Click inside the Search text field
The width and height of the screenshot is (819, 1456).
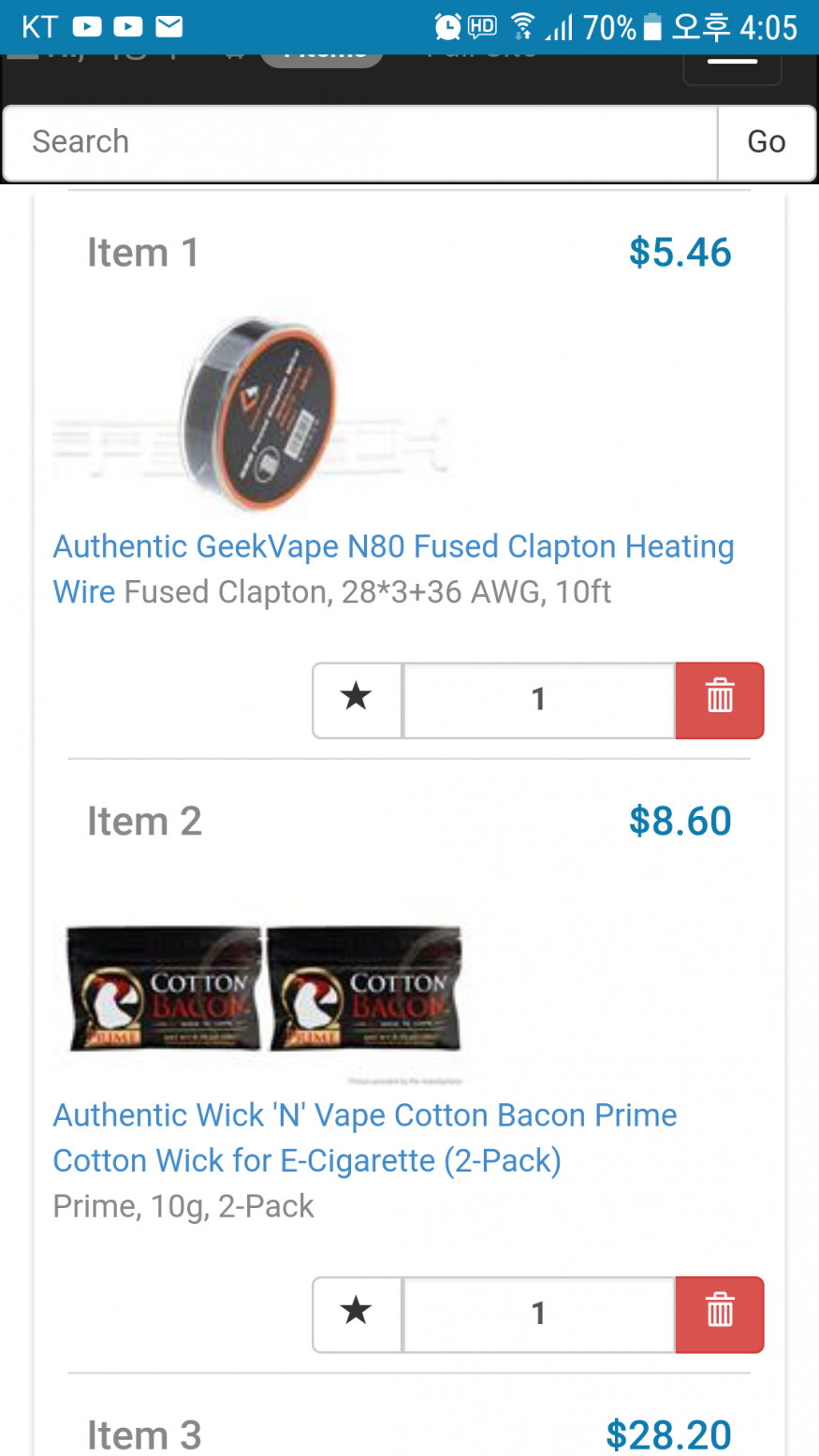pyautogui.click(x=360, y=142)
